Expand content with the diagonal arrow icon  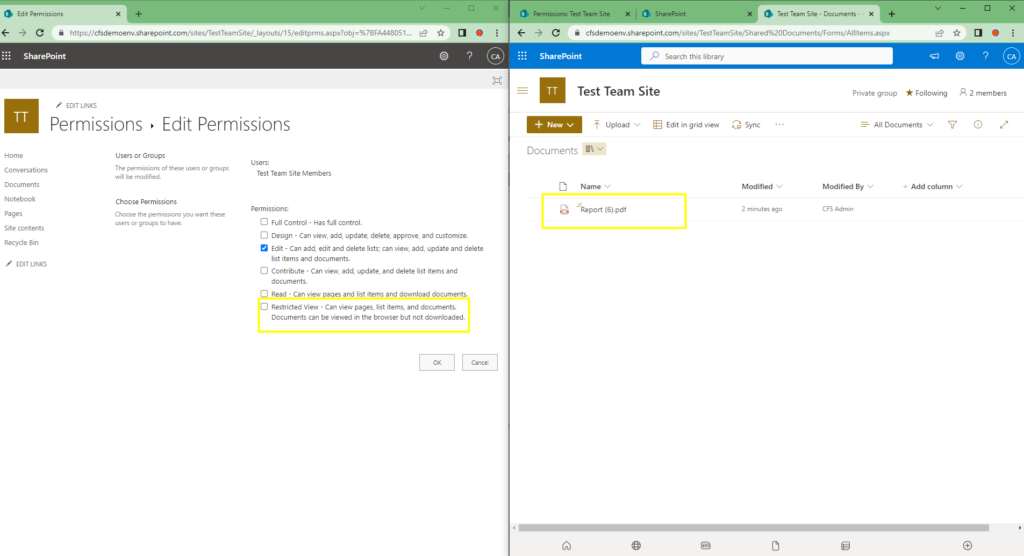click(x=1004, y=125)
